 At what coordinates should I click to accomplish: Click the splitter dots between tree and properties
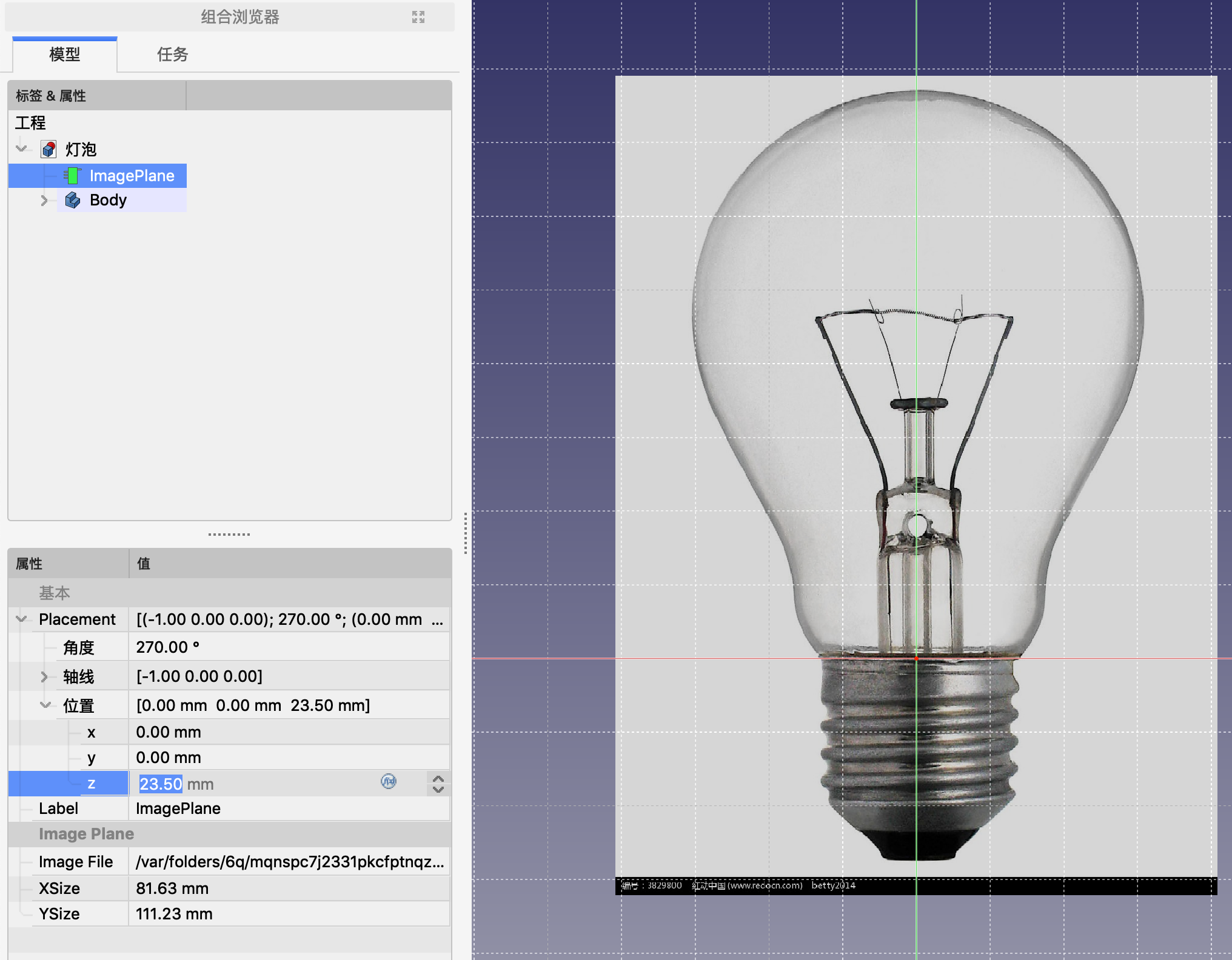click(x=229, y=535)
